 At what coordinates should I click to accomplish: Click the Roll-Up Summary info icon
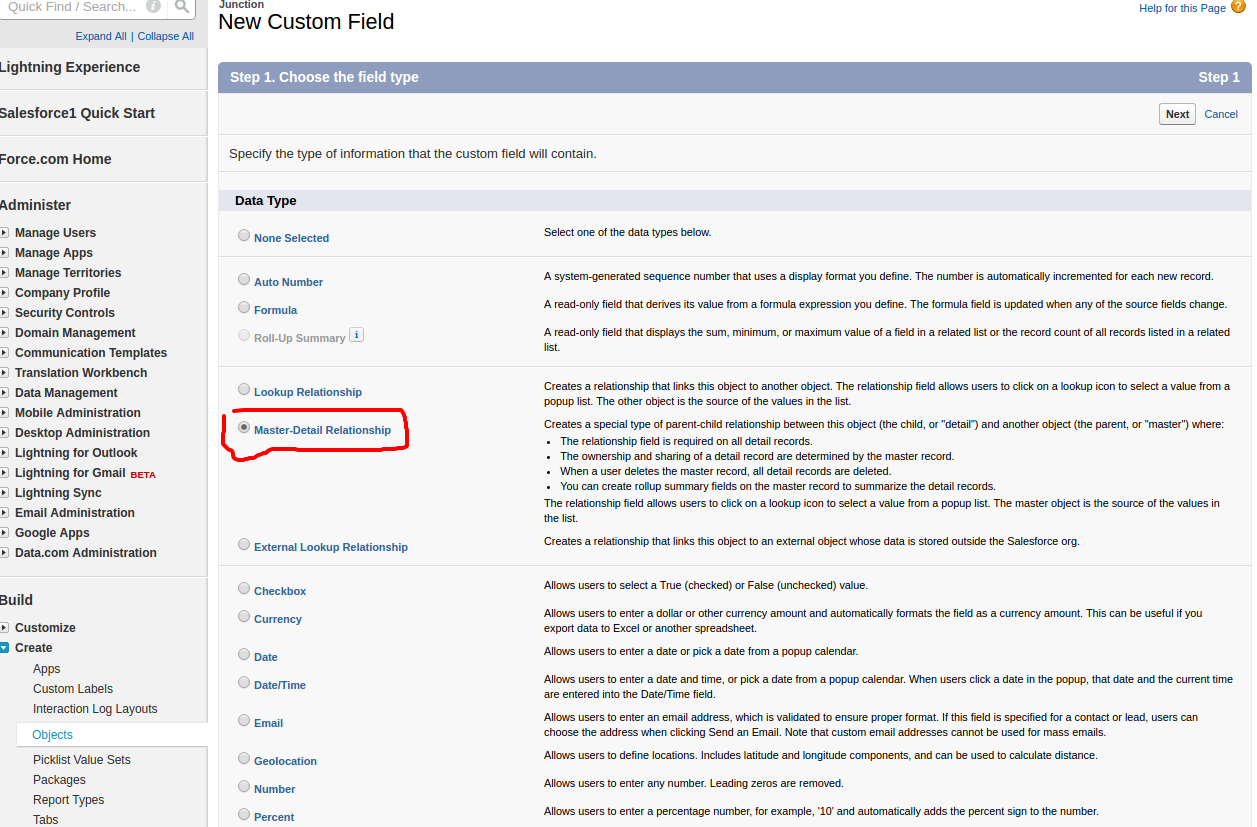click(x=356, y=335)
